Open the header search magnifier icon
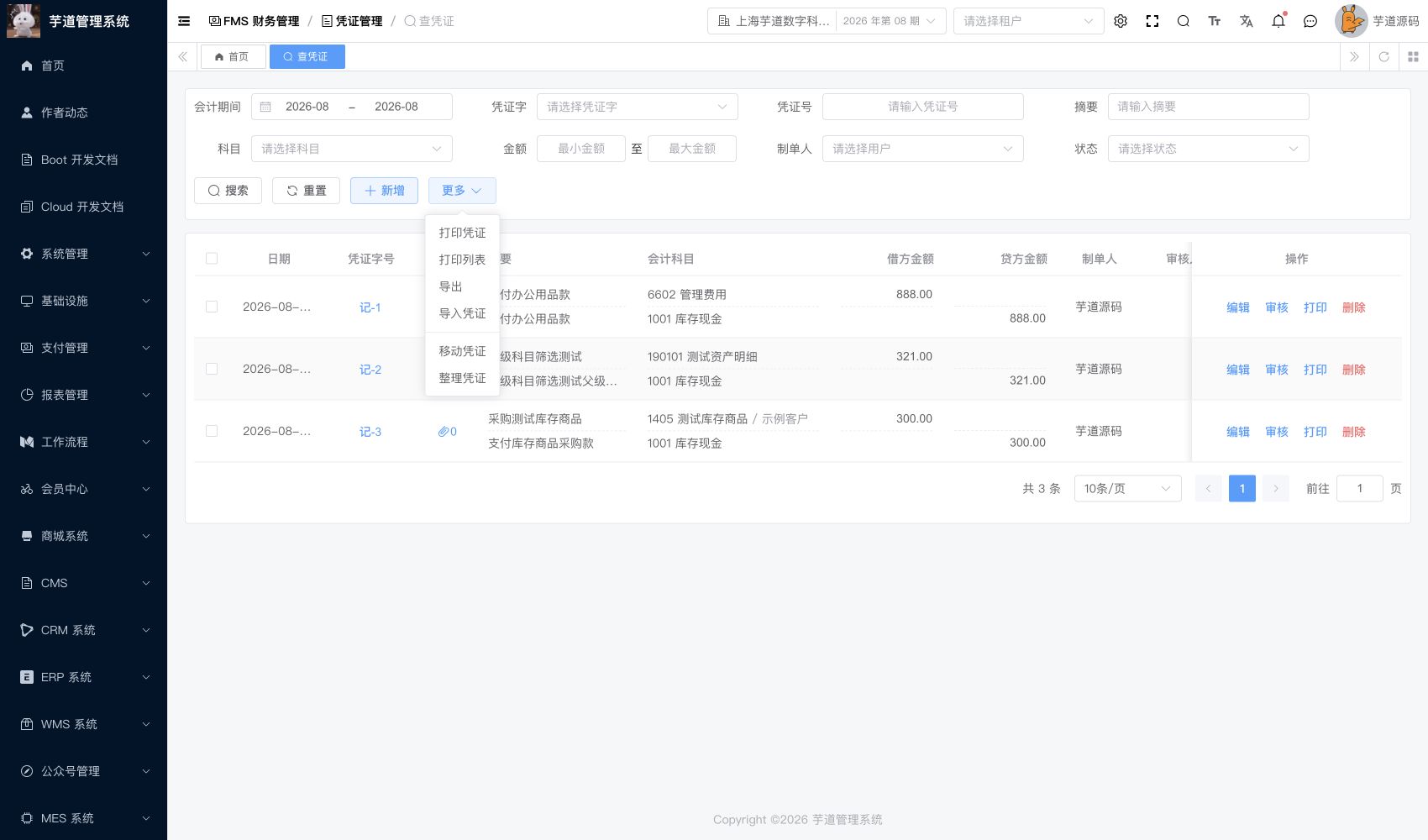The width and height of the screenshot is (1428, 840). tap(1184, 21)
